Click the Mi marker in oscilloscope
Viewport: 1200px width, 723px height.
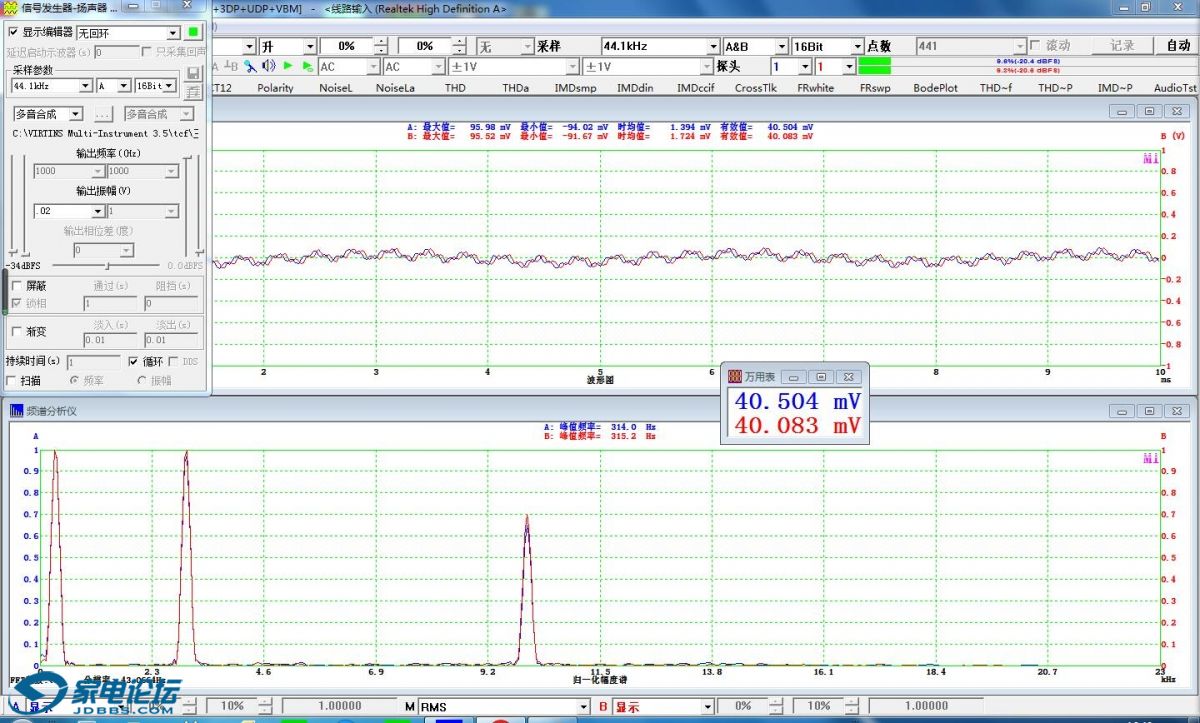tap(1150, 158)
